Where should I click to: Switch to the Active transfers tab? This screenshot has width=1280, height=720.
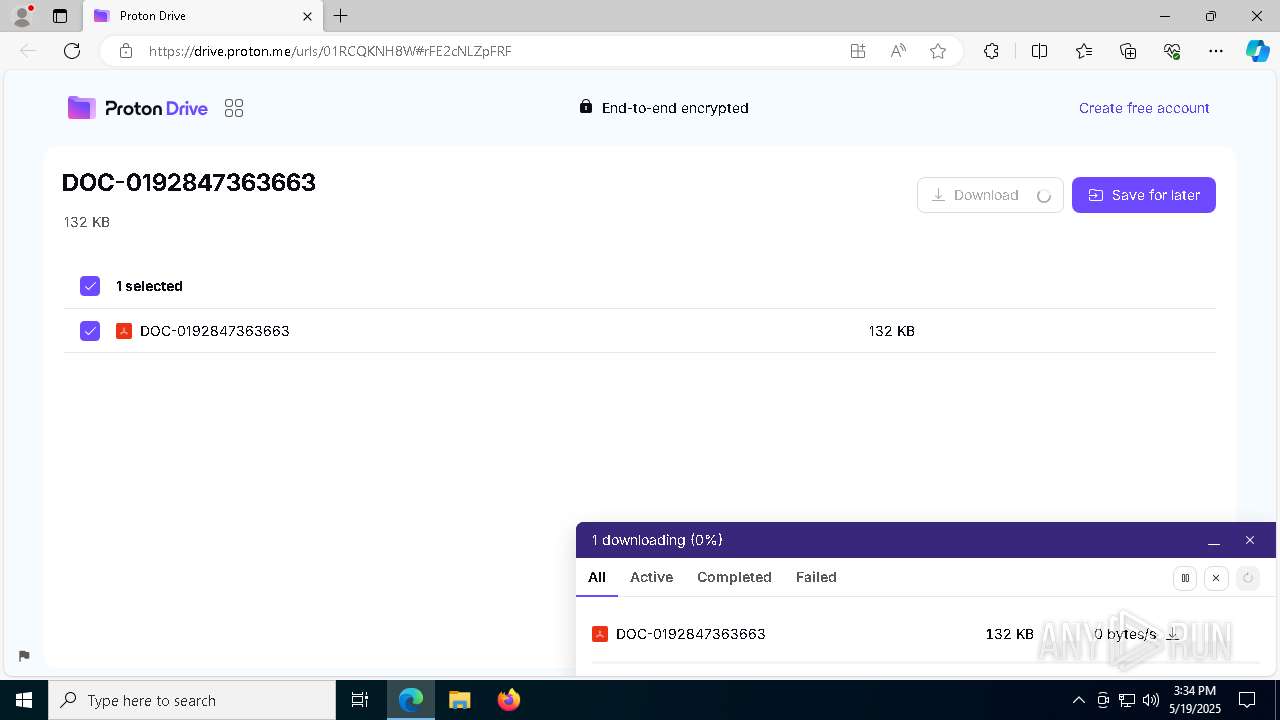point(651,577)
